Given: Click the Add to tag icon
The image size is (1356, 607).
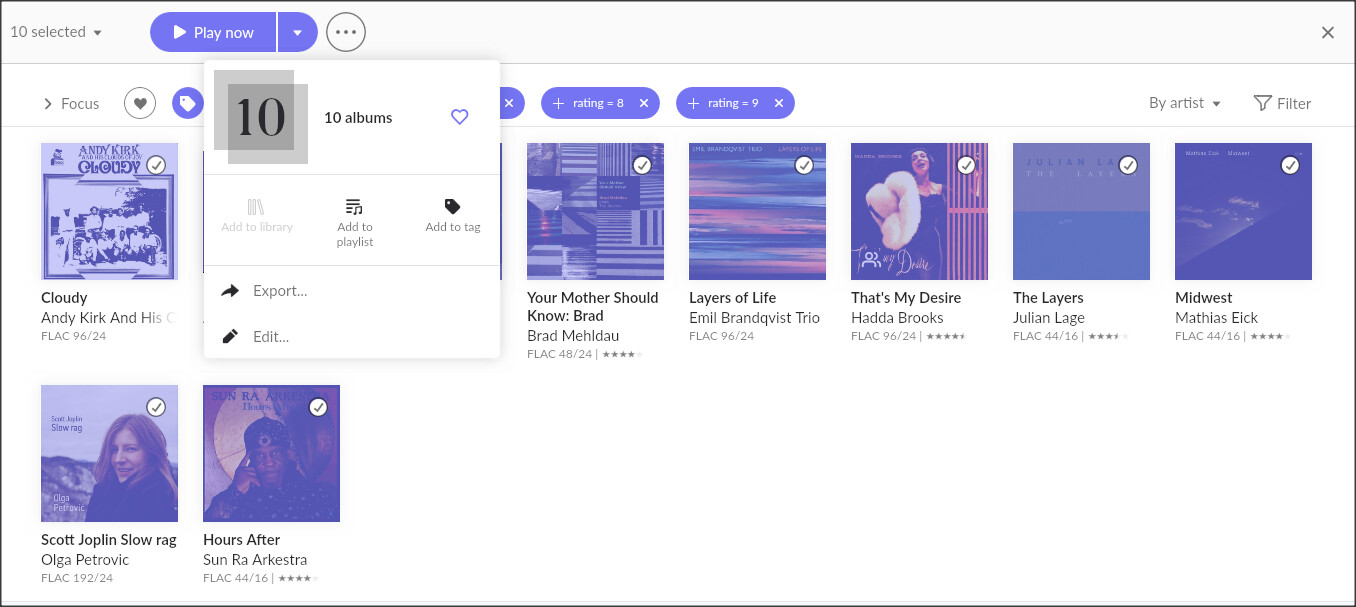Looking at the screenshot, I should pyautogui.click(x=452, y=207).
